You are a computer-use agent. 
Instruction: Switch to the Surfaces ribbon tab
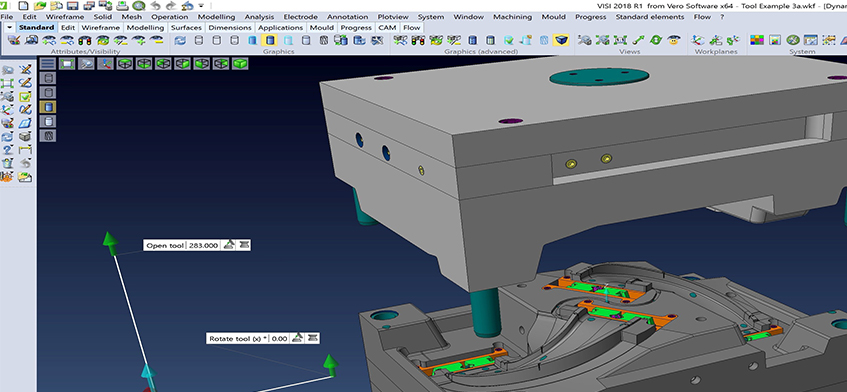pyautogui.click(x=186, y=28)
